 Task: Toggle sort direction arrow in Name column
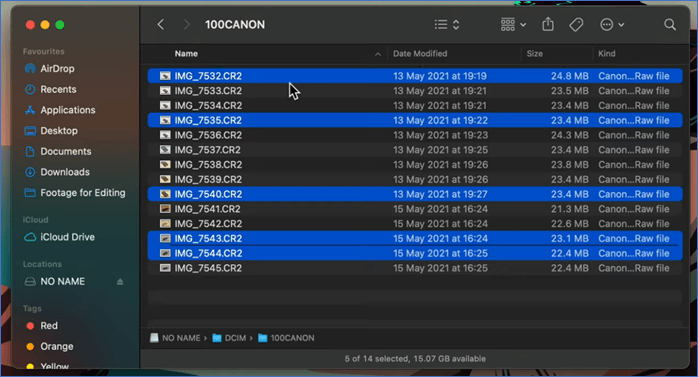coord(377,54)
